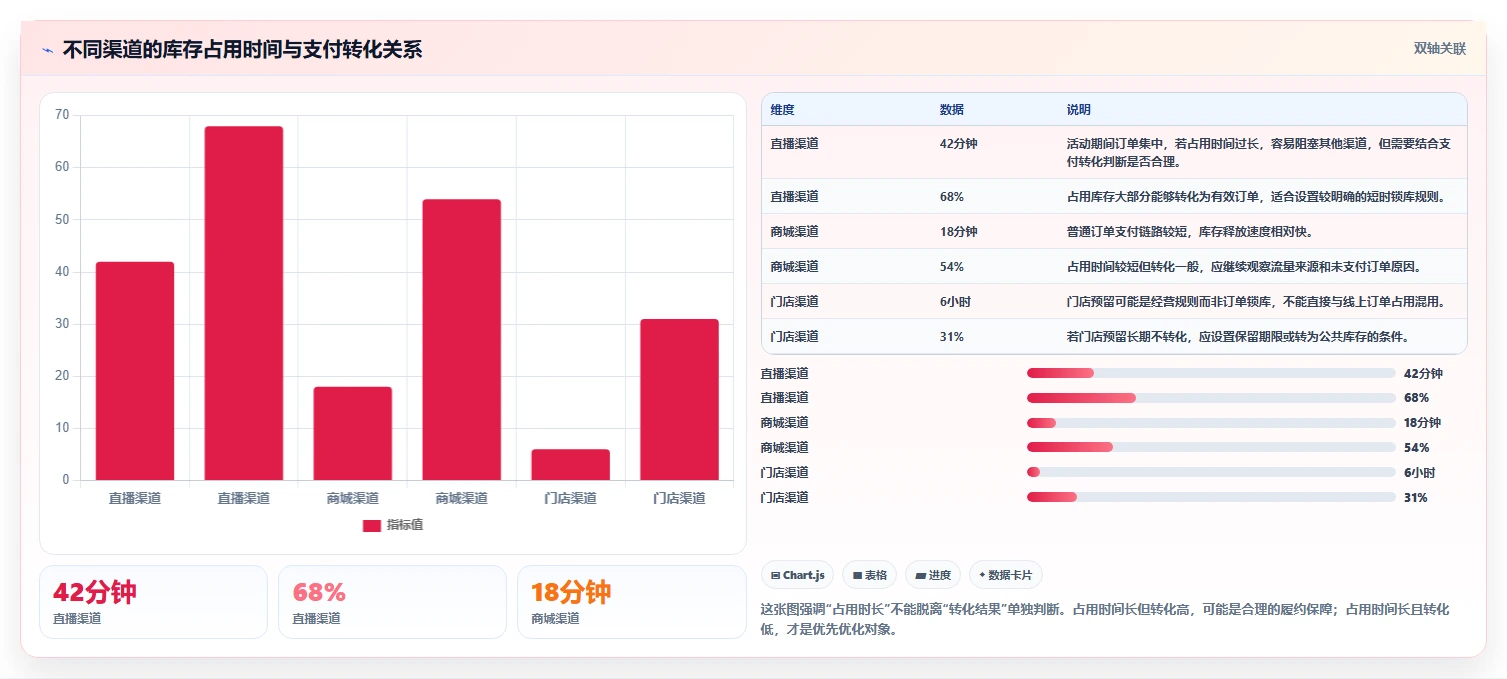Click the progress bar labeled 18分钟
Image resolution: width=1507 pixels, height=679 pixels.
click(x=1211, y=423)
